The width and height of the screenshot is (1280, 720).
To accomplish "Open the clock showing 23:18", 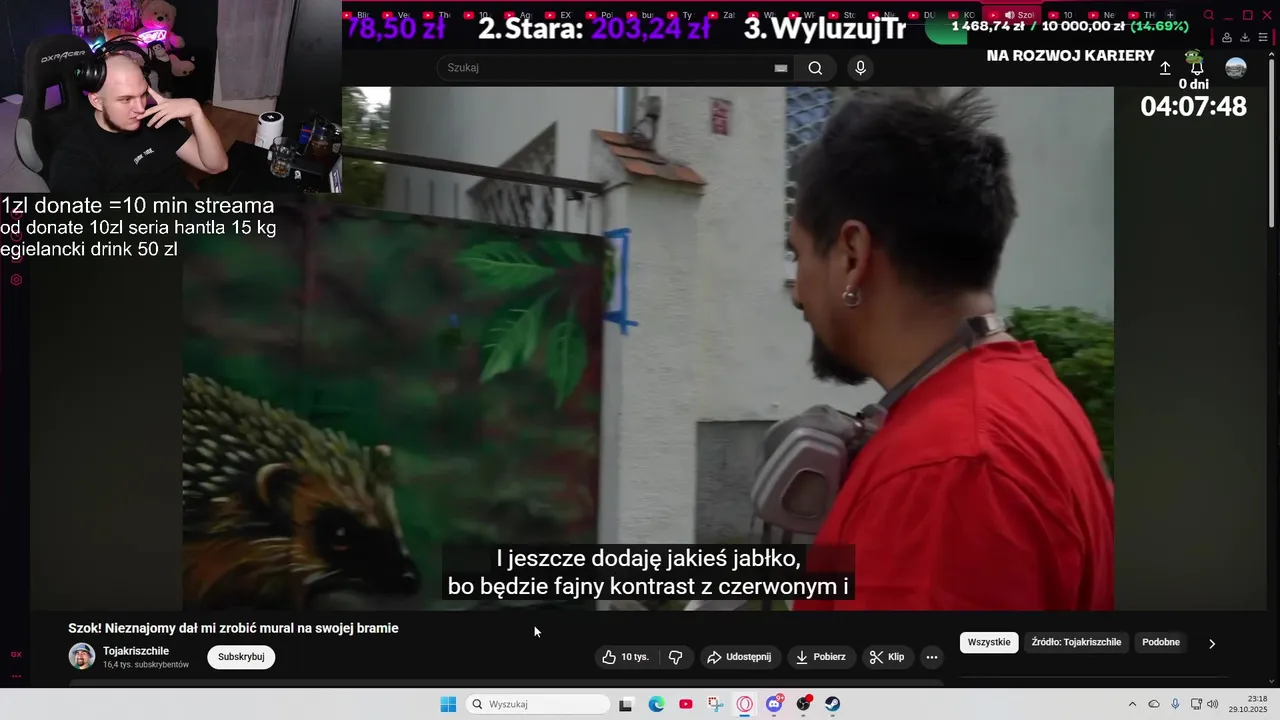I will point(1248,704).
